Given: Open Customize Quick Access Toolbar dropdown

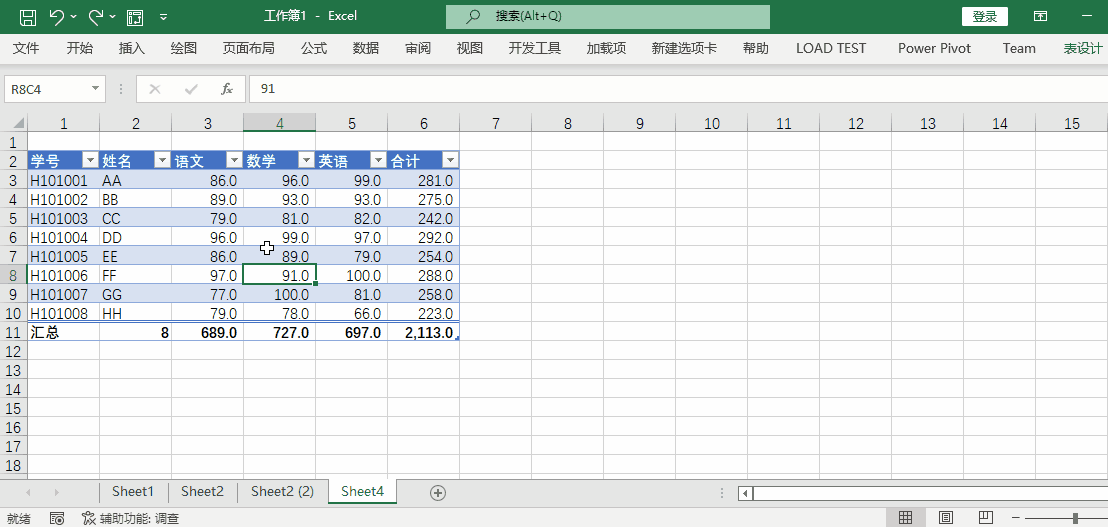Looking at the screenshot, I should (x=163, y=17).
